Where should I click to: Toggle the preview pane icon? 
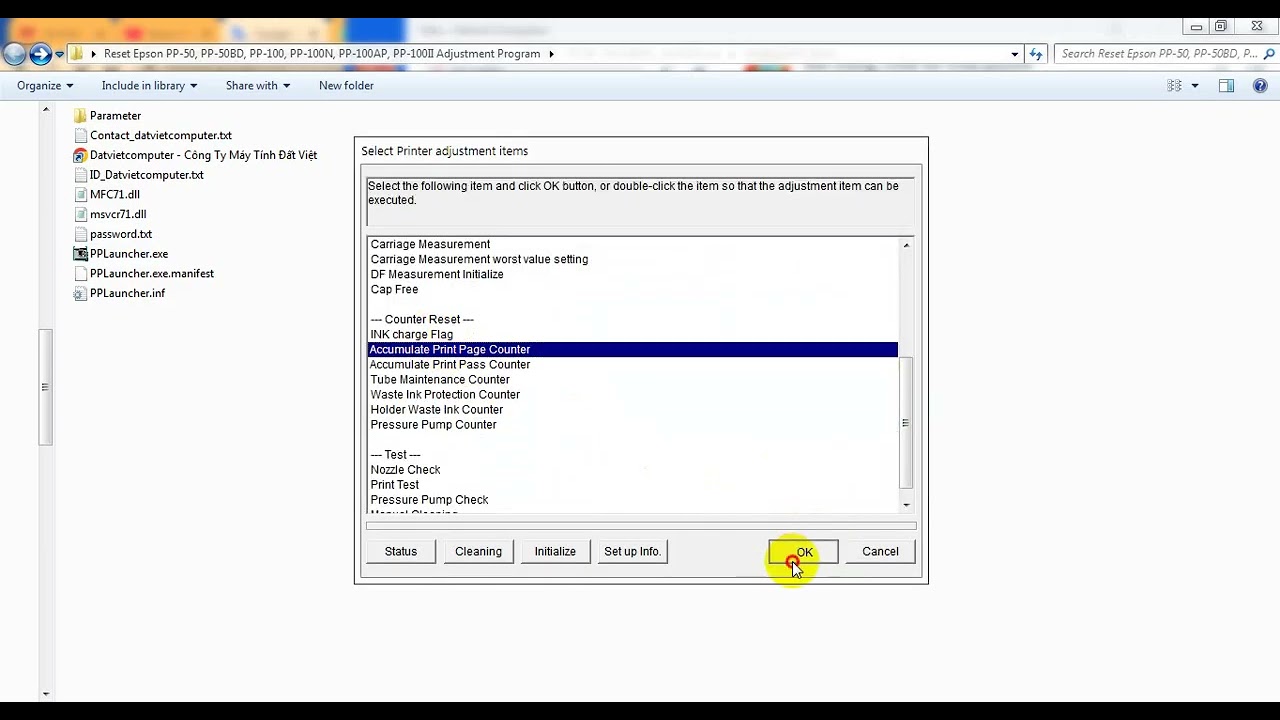[x=1226, y=86]
